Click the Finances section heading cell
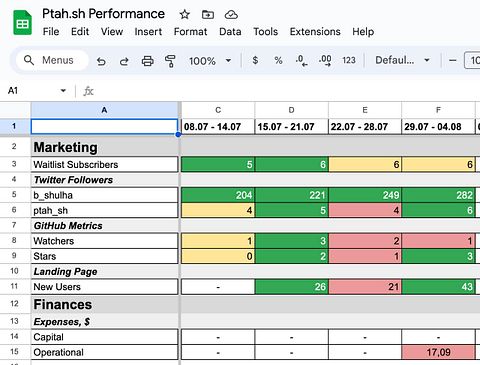 pos(104,304)
